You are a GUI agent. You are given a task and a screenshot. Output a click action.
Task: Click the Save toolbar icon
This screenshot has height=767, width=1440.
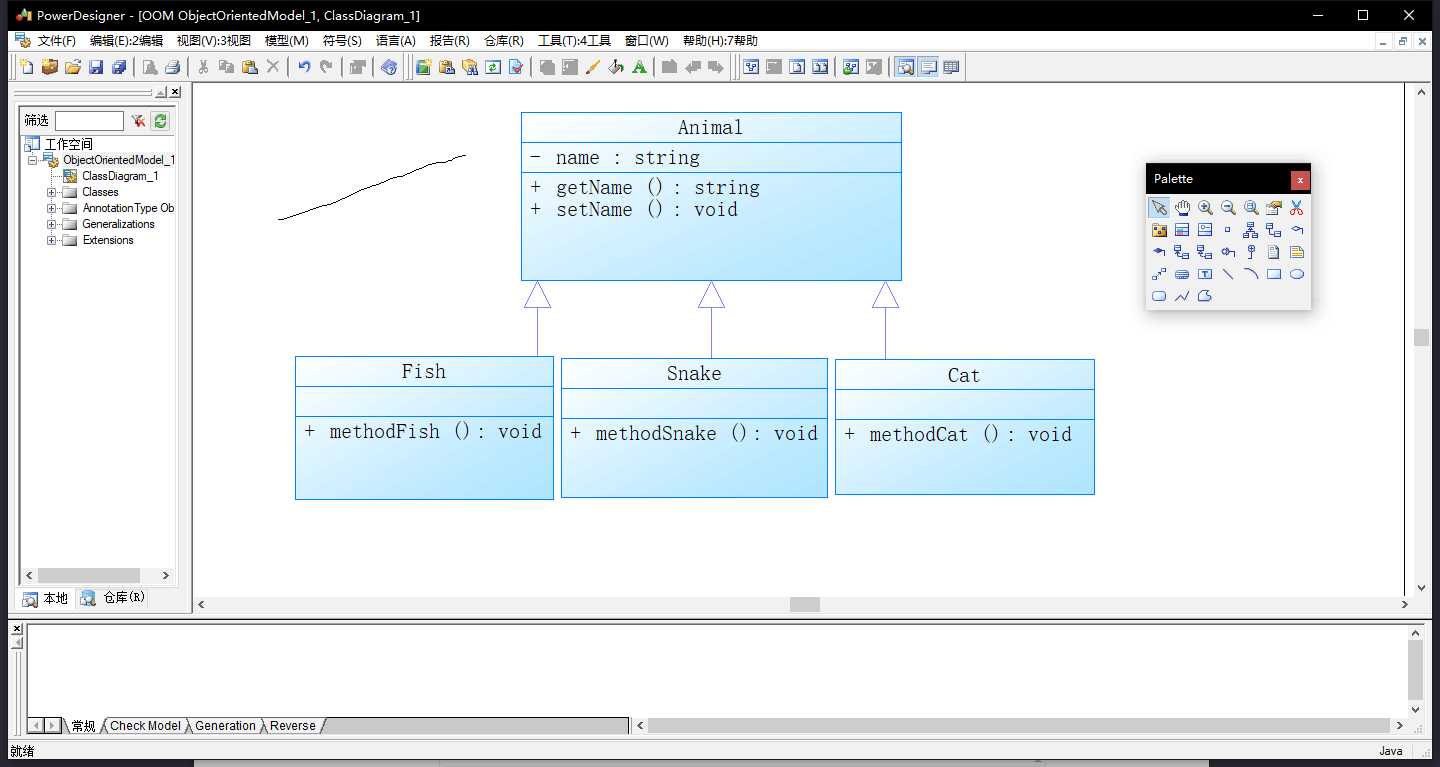point(96,67)
